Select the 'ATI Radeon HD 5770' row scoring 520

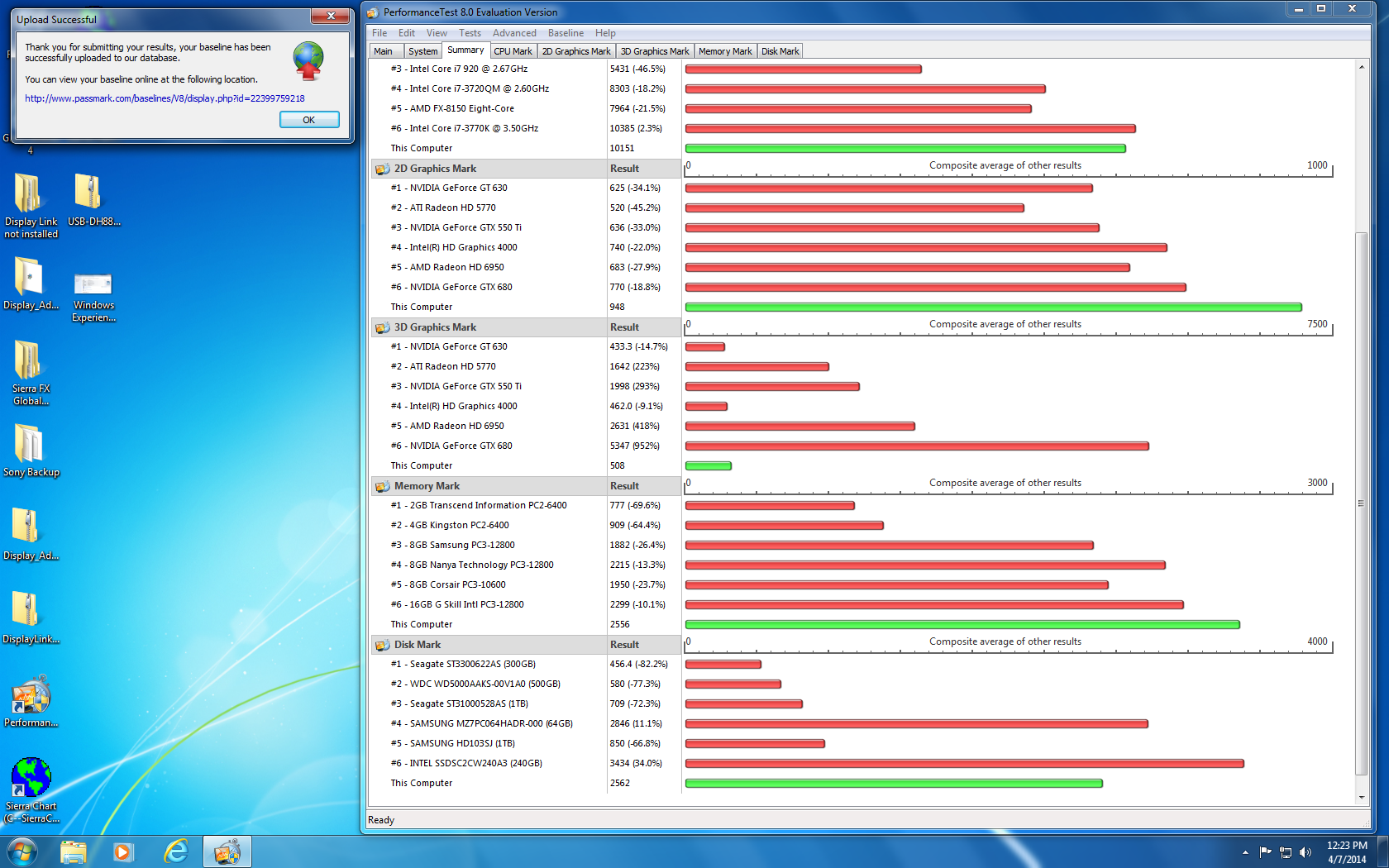[526, 208]
